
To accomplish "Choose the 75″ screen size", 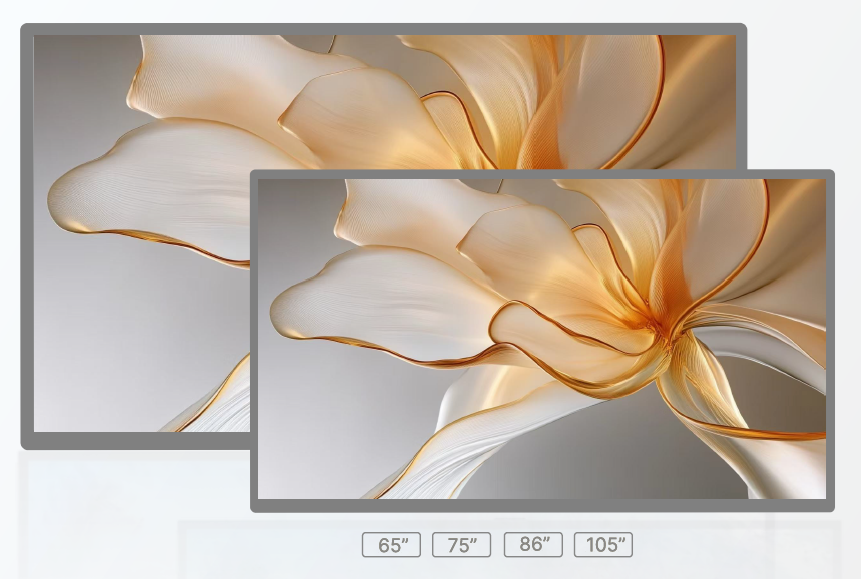I will 461,544.
